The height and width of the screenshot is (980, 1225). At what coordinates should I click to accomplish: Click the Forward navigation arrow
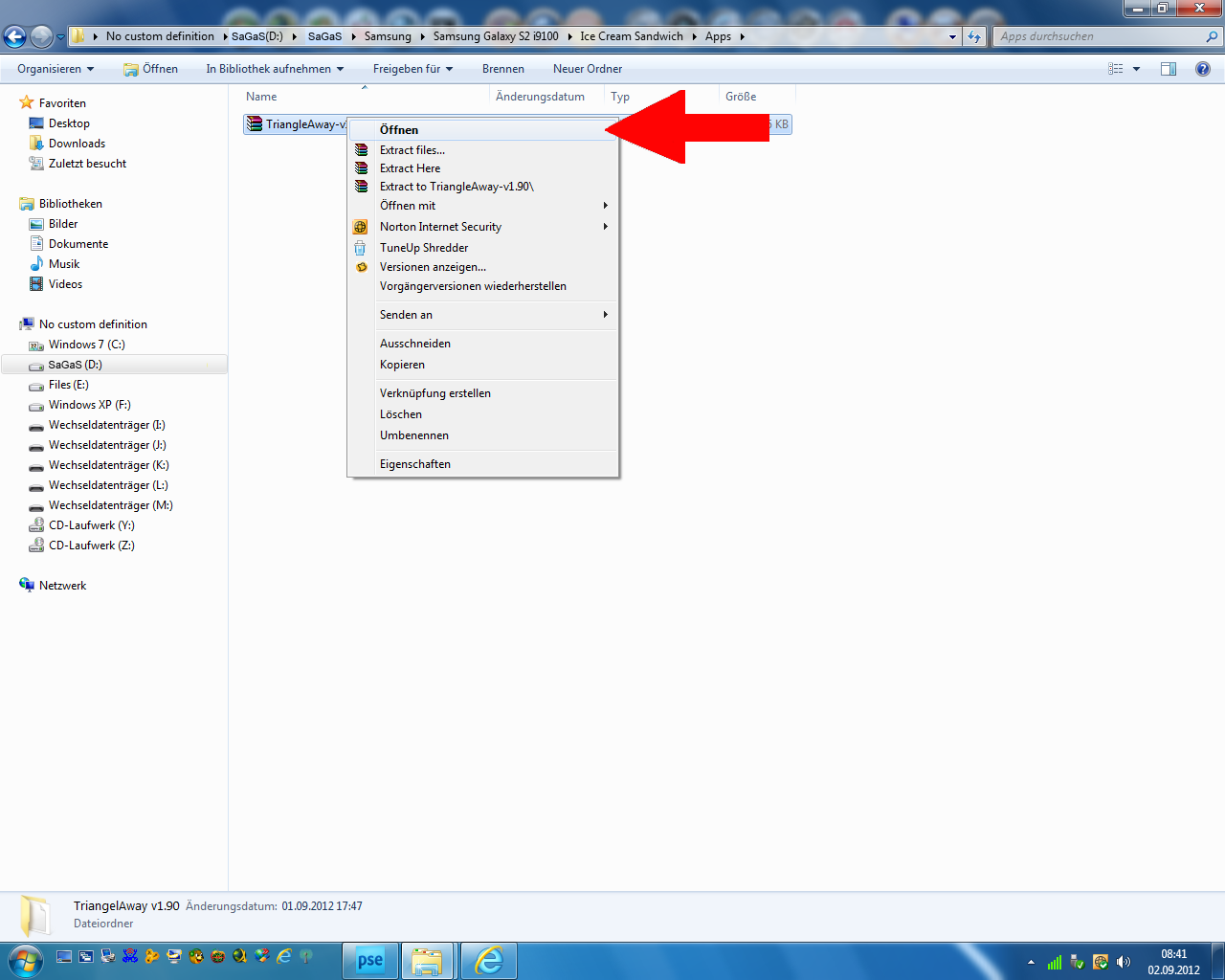pyautogui.click(x=41, y=36)
